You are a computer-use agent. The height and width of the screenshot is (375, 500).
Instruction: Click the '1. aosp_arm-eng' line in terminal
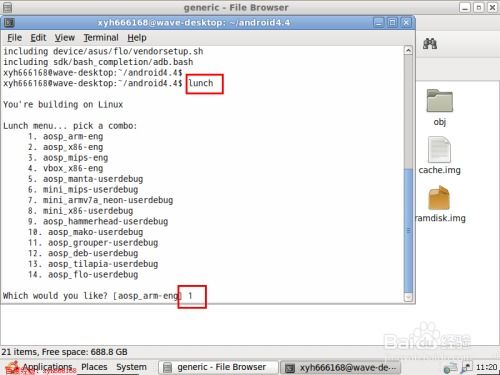[66, 136]
